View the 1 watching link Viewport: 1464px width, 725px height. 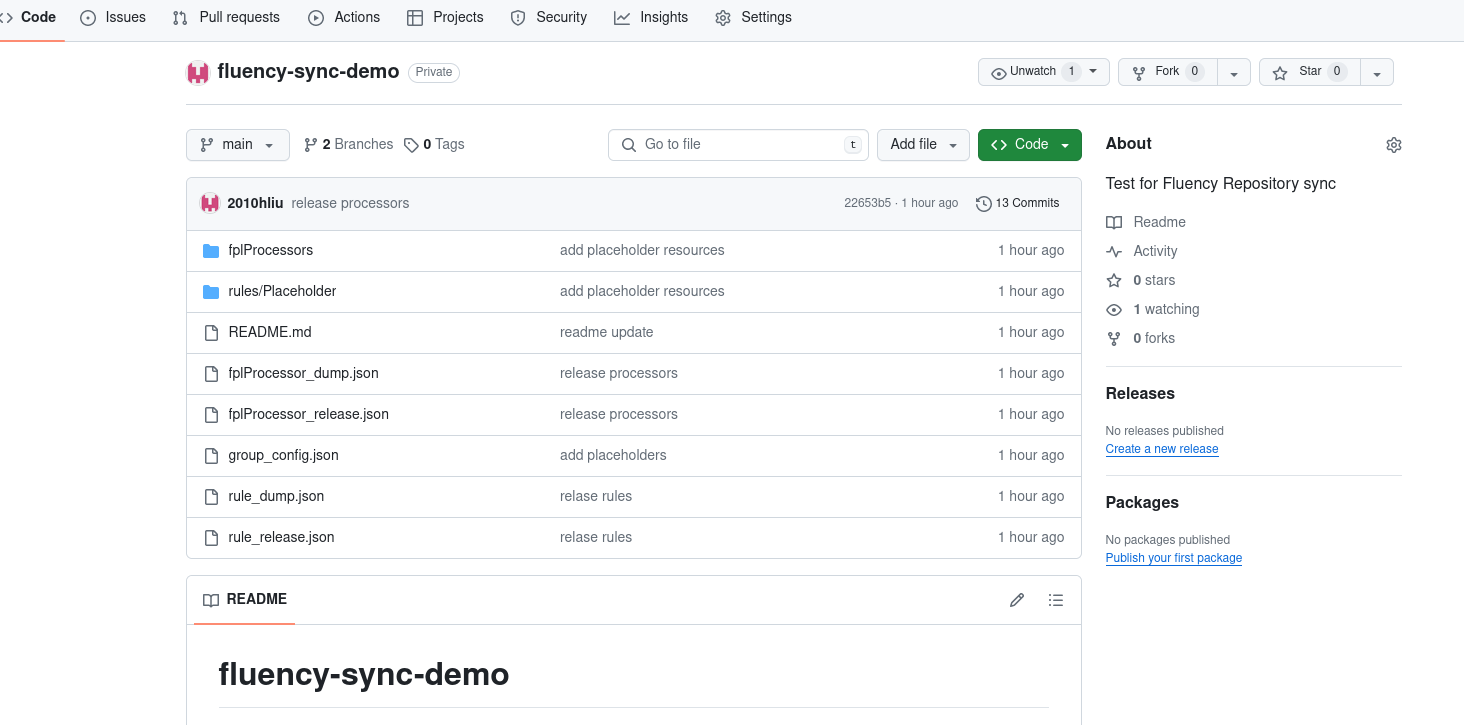click(x=1153, y=309)
